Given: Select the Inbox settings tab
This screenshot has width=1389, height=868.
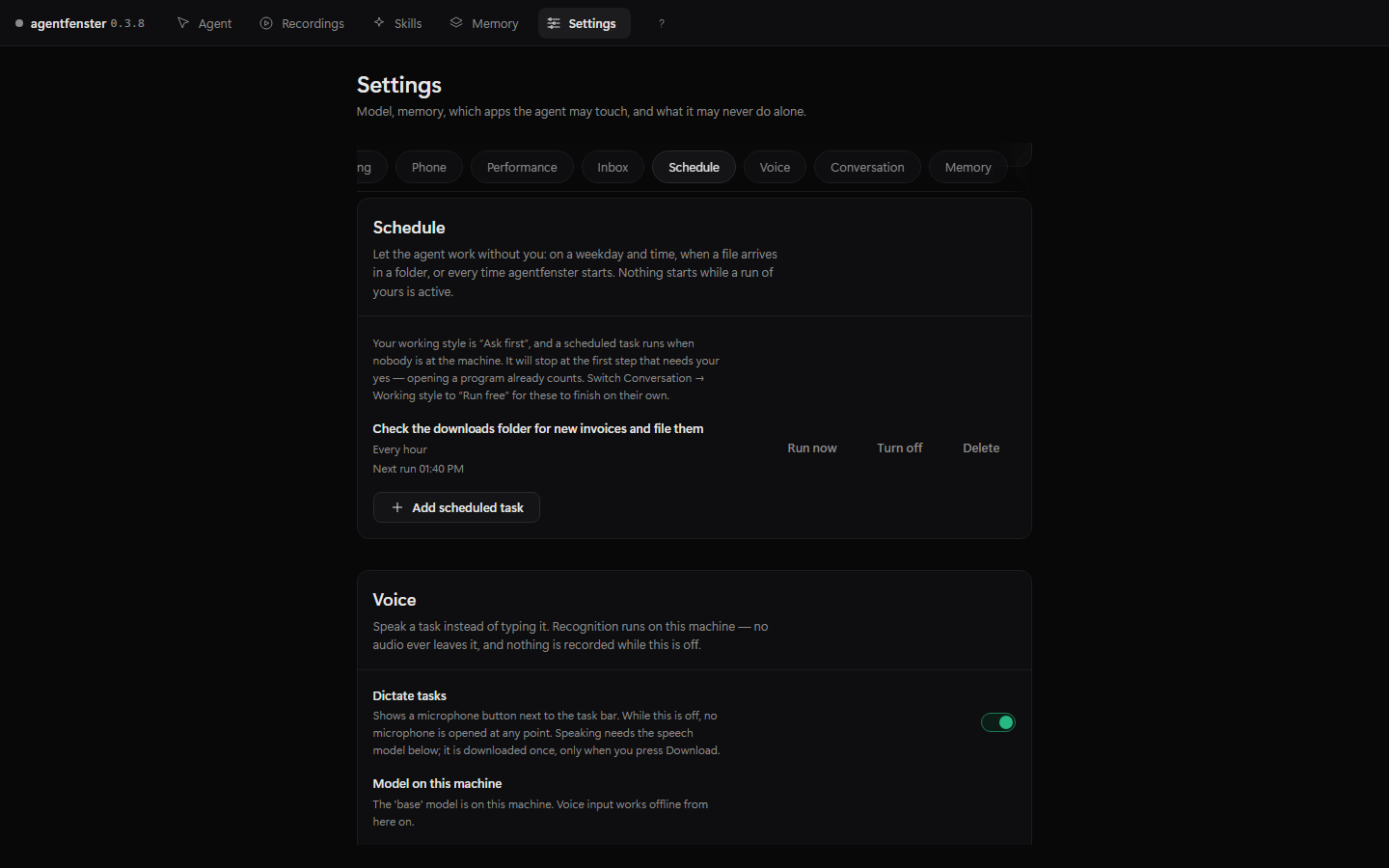Looking at the screenshot, I should click(613, 167).
